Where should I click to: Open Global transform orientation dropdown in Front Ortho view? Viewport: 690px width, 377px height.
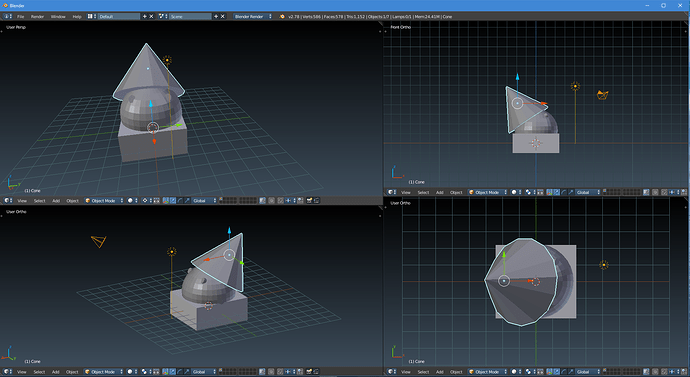point(588,192)
